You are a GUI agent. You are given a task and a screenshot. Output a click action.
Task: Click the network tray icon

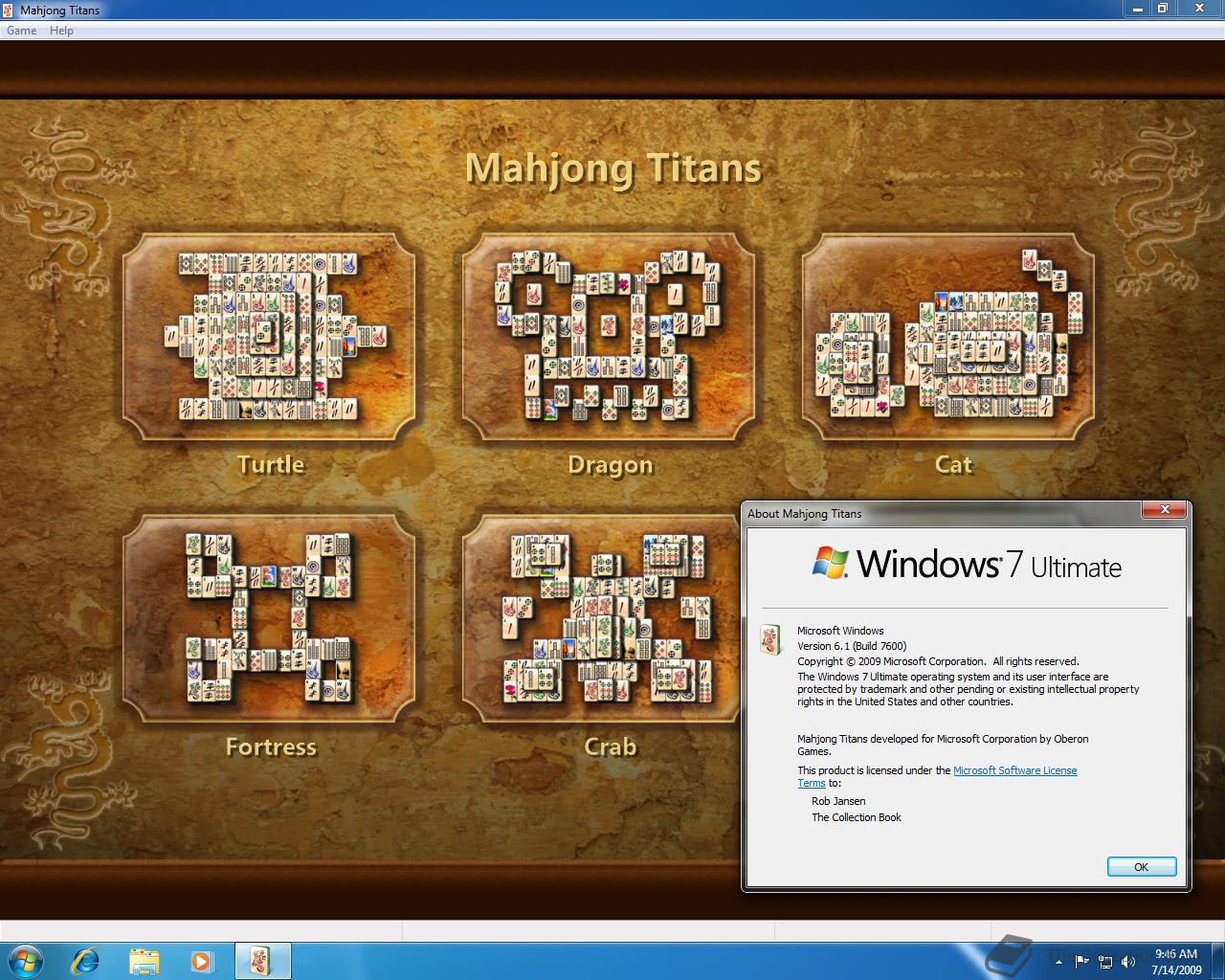click(1105, 962)
